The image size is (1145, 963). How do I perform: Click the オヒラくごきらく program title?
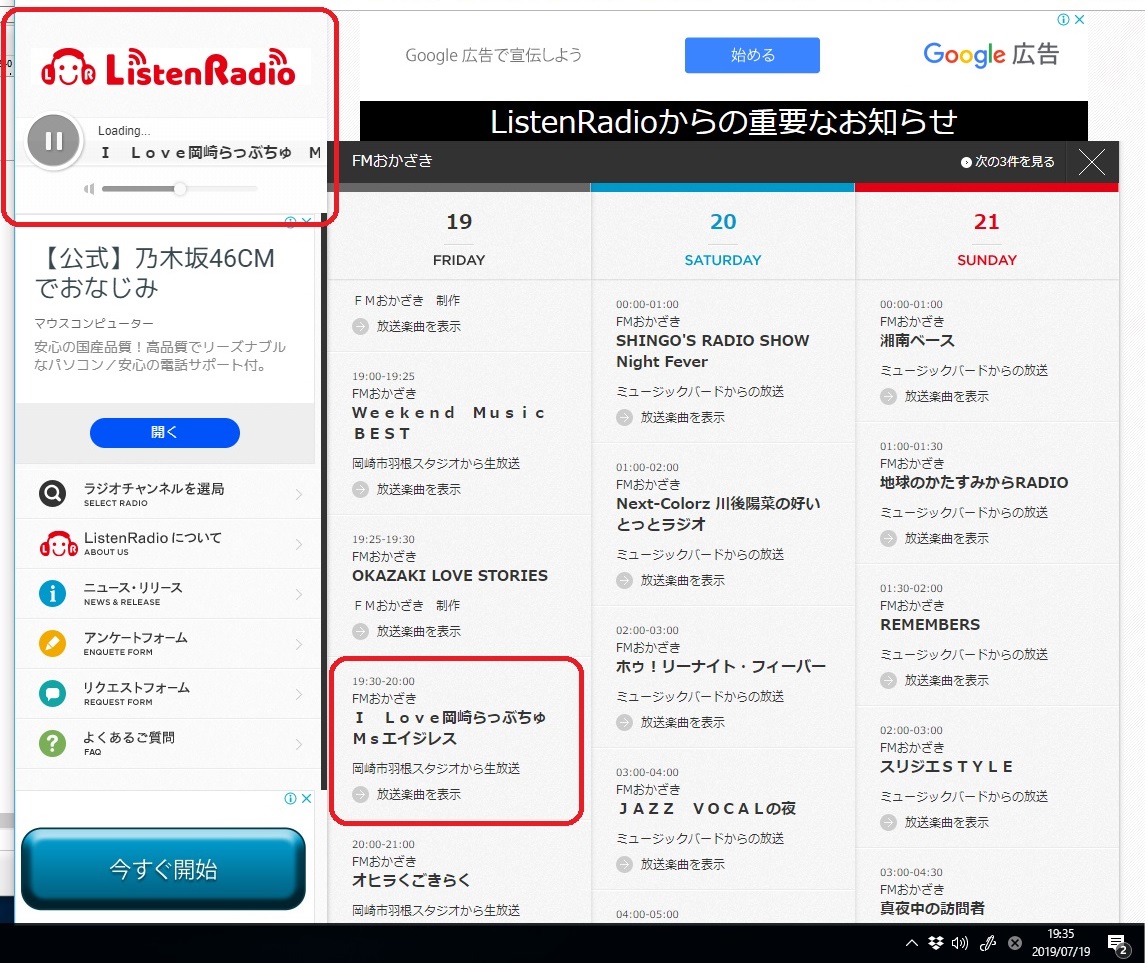pyautogui.click(x=411, y=880)
